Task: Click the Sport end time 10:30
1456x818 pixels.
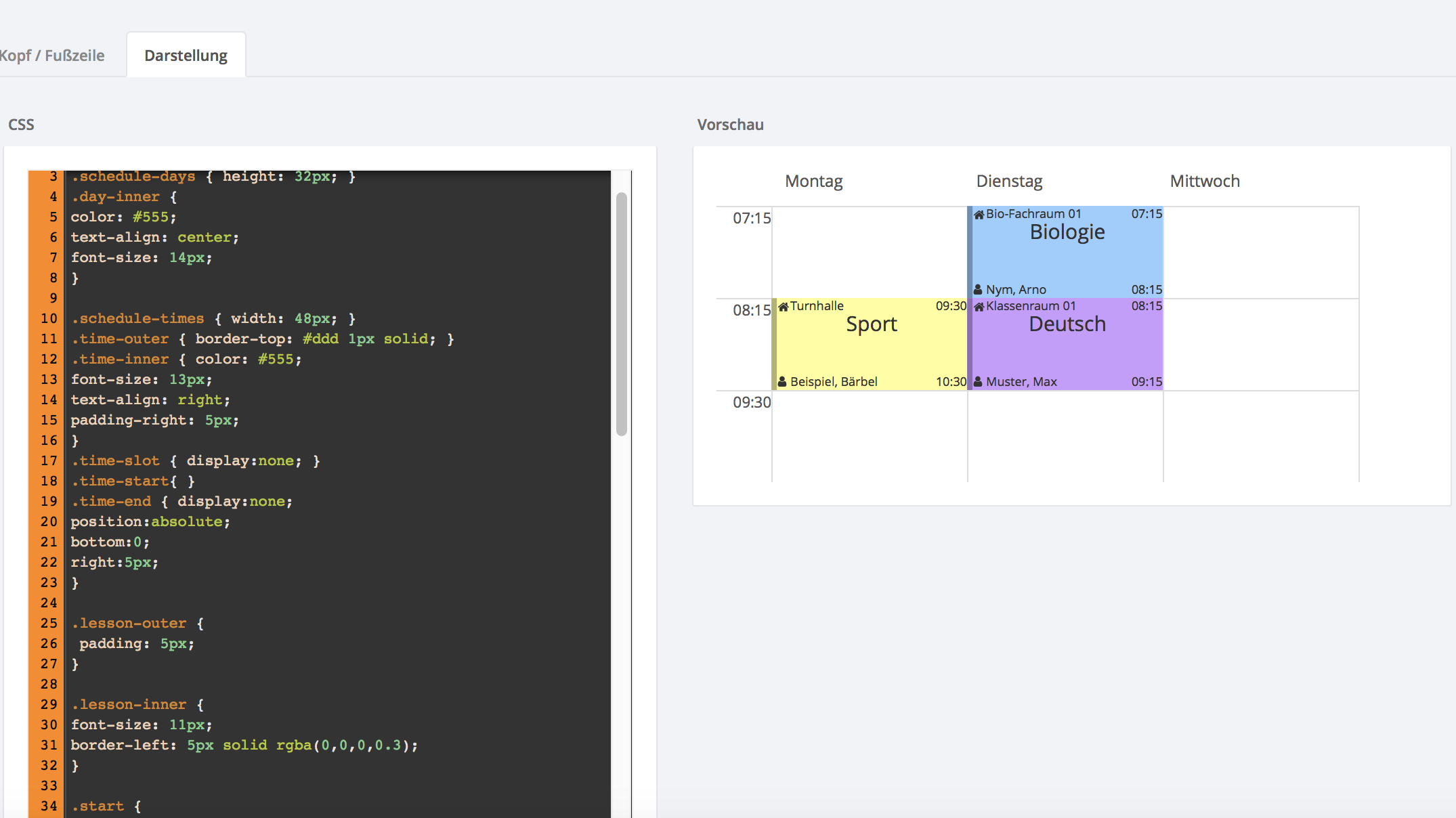Action: click(951, 382)
